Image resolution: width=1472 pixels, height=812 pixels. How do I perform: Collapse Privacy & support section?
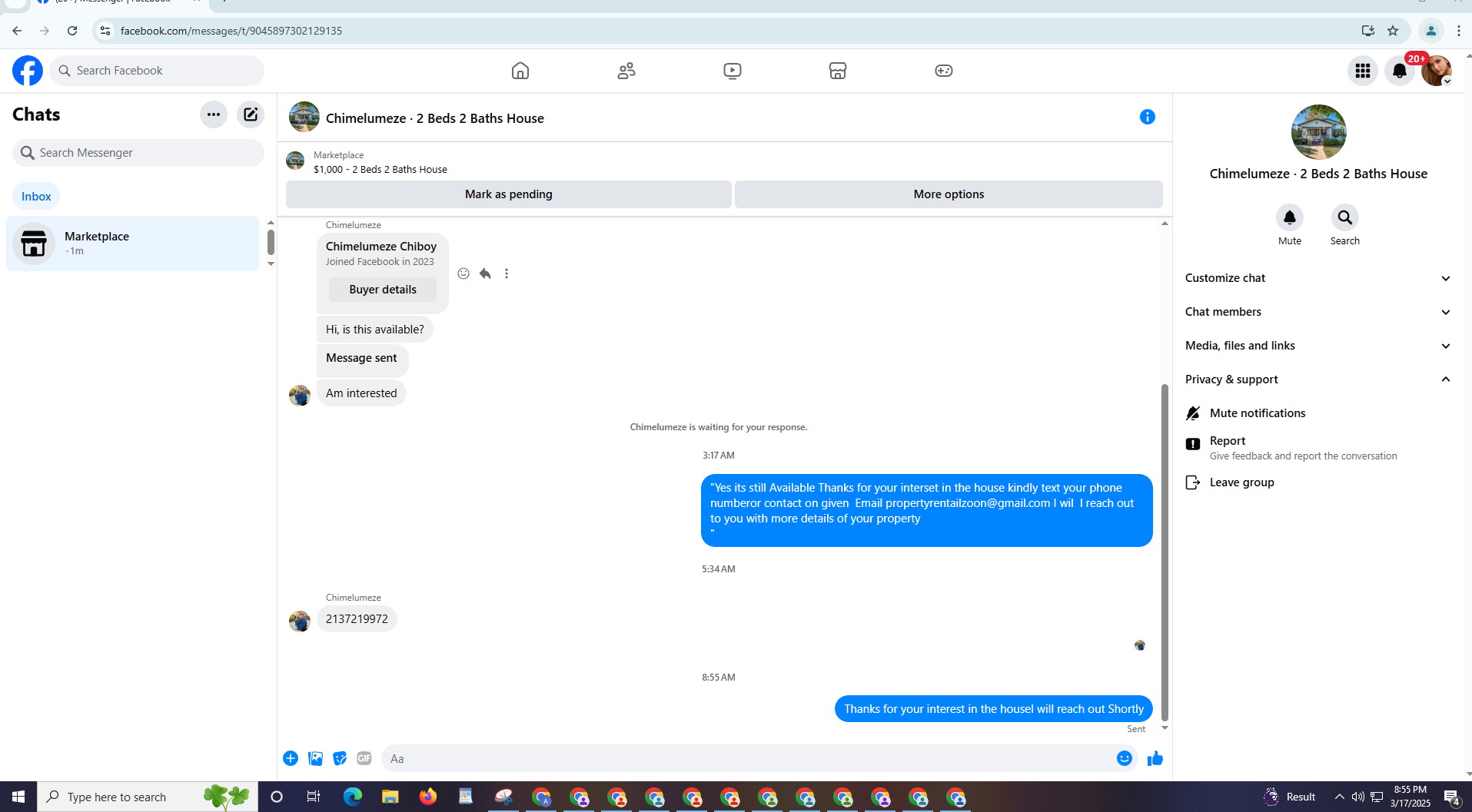(x=1318, y=379)
